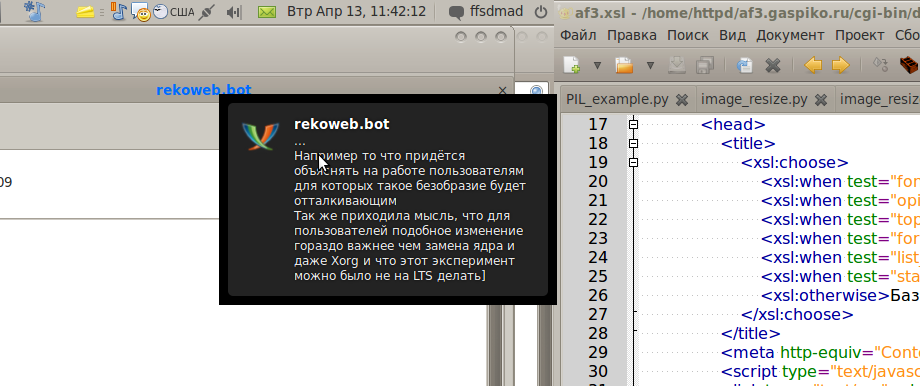This screenshot has width=920, height=386.
Task: Navigate forward with the right yellow arrow
Action: (840, 65)
